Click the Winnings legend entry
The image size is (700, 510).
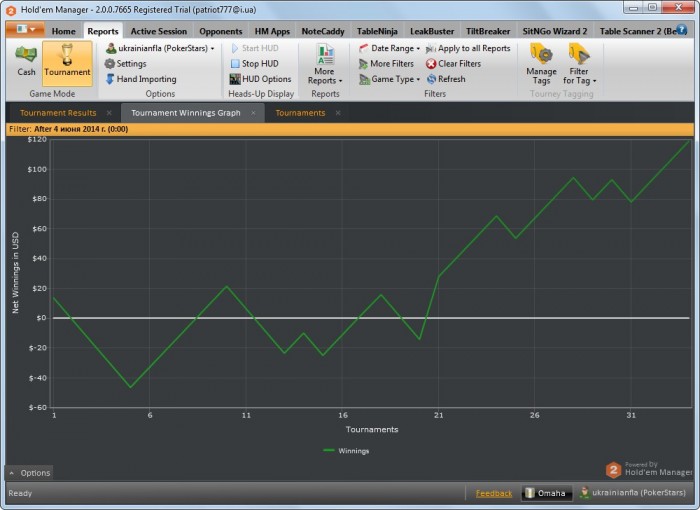(x=346, y=451)
